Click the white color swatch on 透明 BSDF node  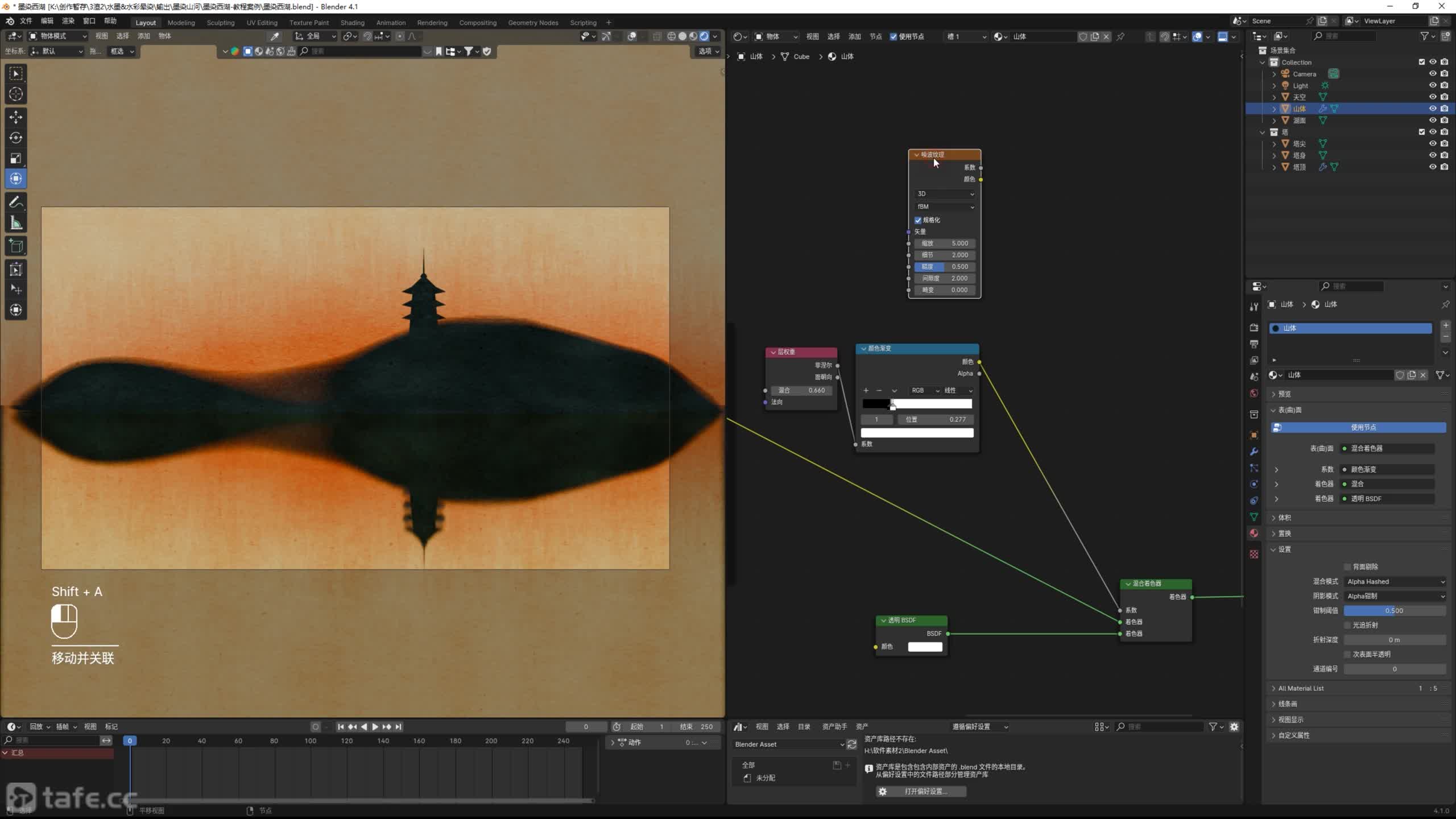[925, 647]
